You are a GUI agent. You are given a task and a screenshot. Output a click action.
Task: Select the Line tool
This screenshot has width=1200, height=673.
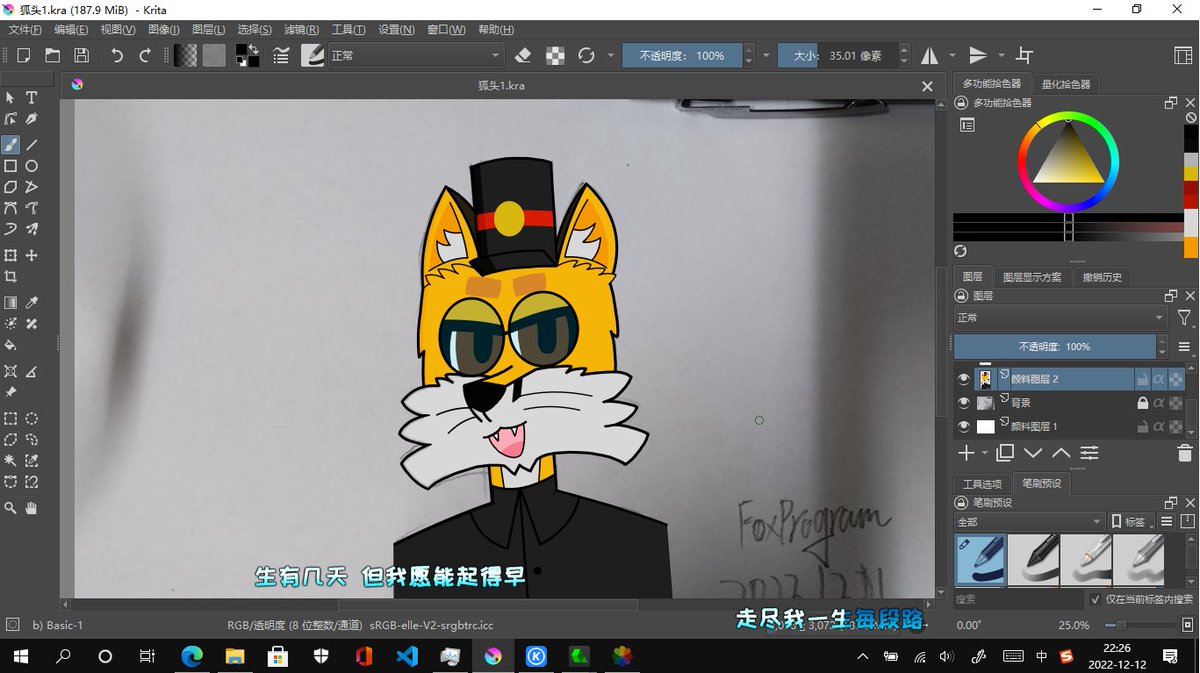(x=31, y=145)
